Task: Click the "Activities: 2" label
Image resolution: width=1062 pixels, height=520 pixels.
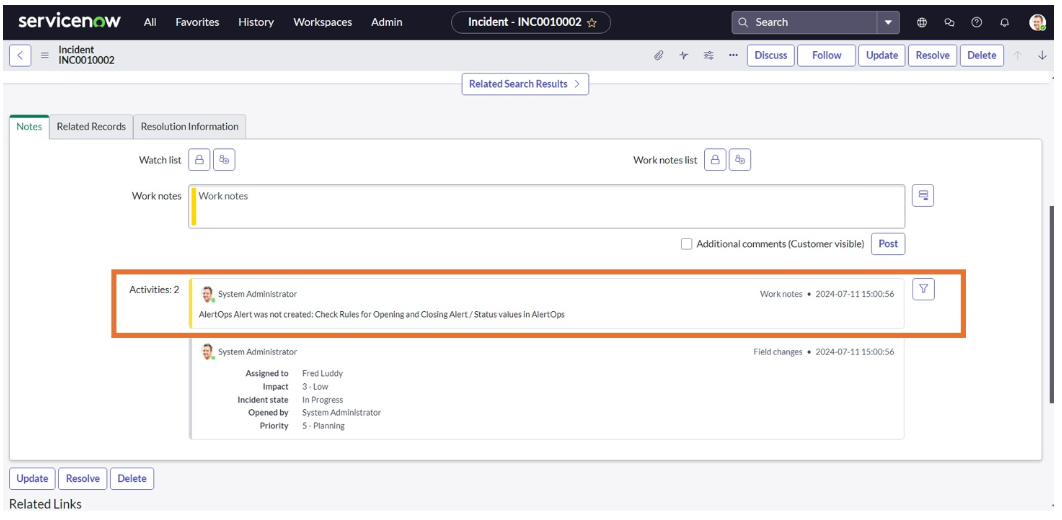Action: [x=154, y=289]
